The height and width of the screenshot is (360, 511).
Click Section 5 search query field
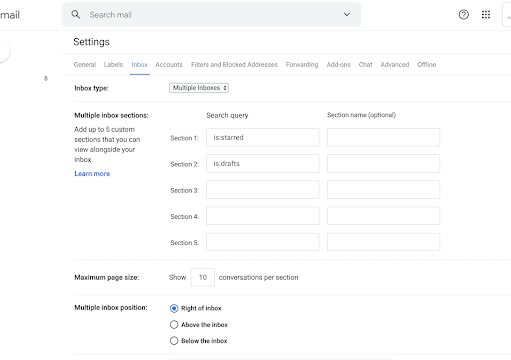(x=263, y=242)
